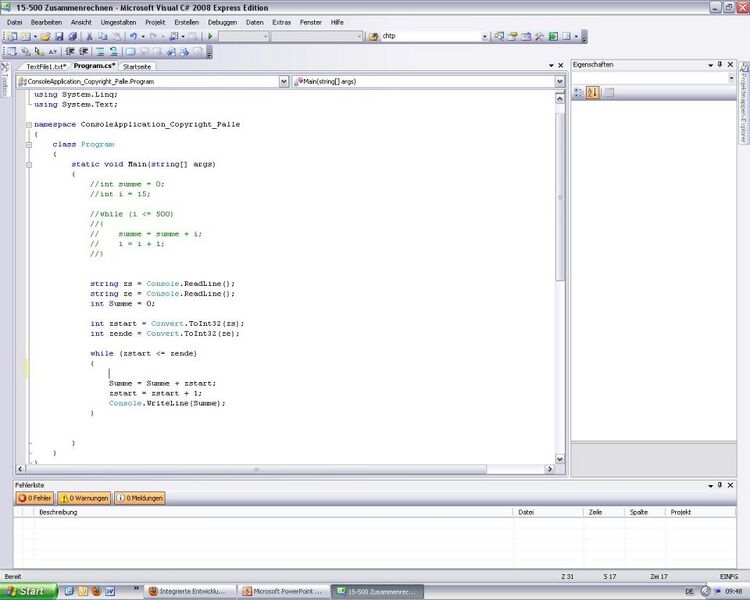
Task: Undo the last edit with the Undo icon
Action: 133,36
